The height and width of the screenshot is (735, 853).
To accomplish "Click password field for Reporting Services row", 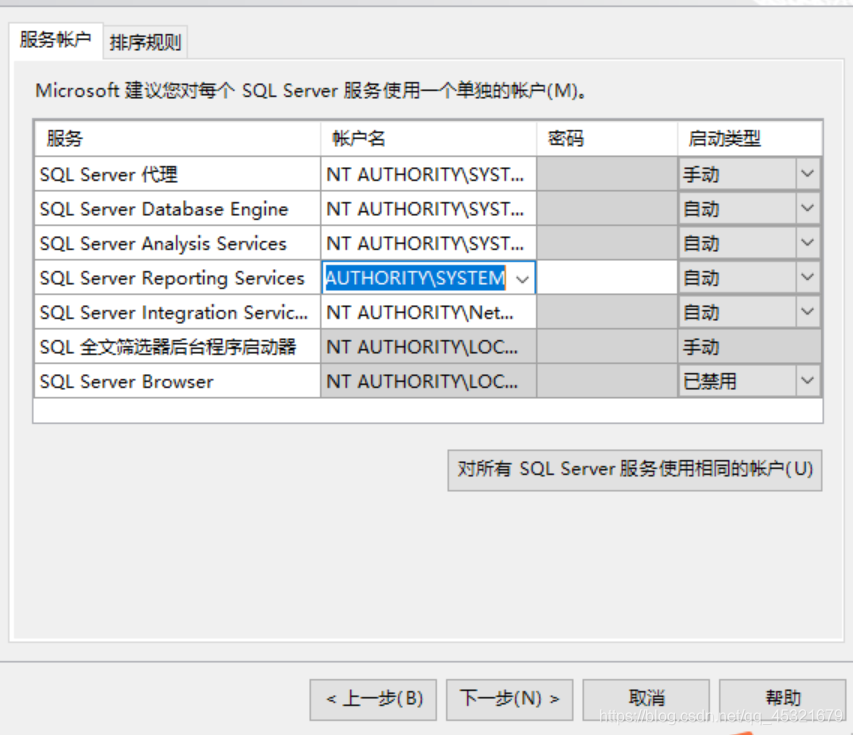I will tap(607, 277).
